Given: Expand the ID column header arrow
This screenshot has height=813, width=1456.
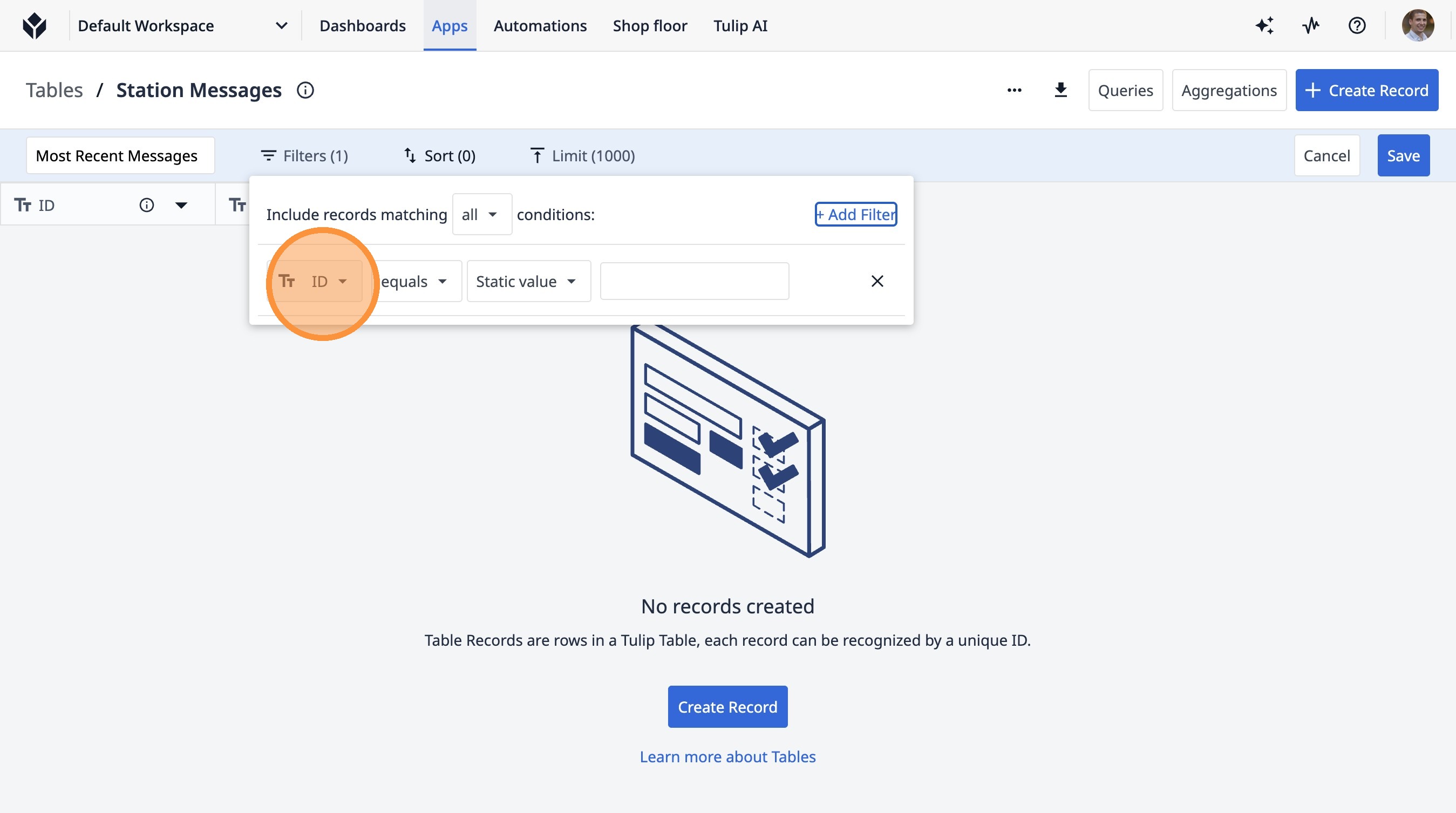Looking at the screenshot, I should (x=181, y=205).
